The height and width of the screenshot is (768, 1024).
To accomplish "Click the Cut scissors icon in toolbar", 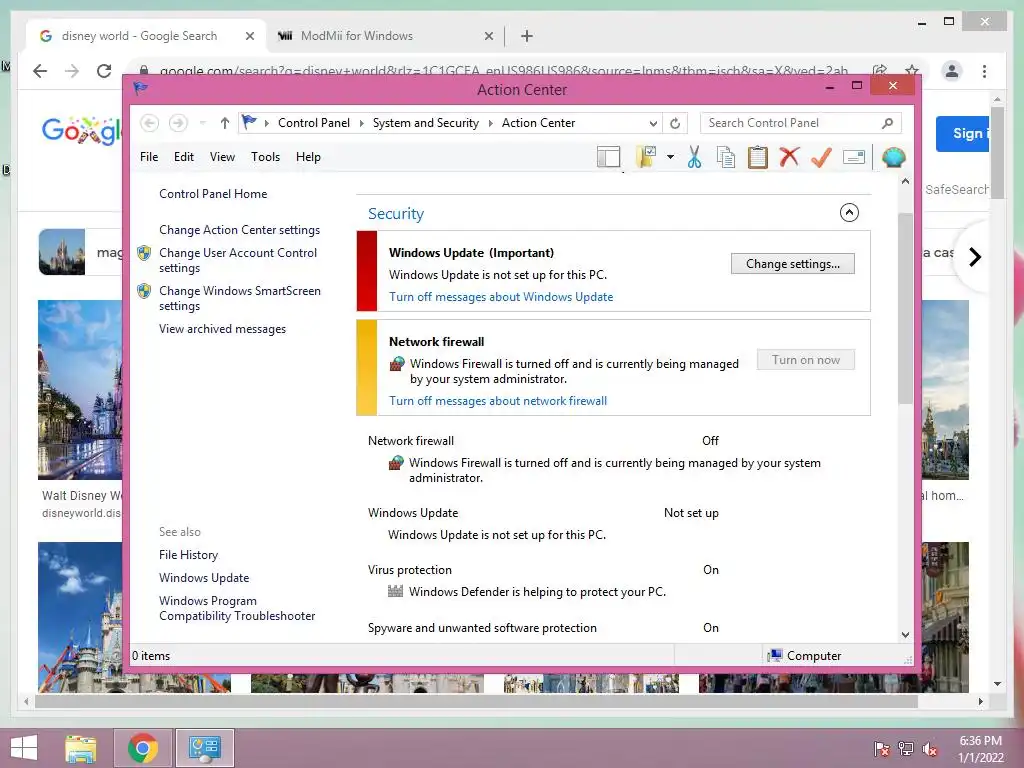I will pyautogui.click(x=694, y=157).
